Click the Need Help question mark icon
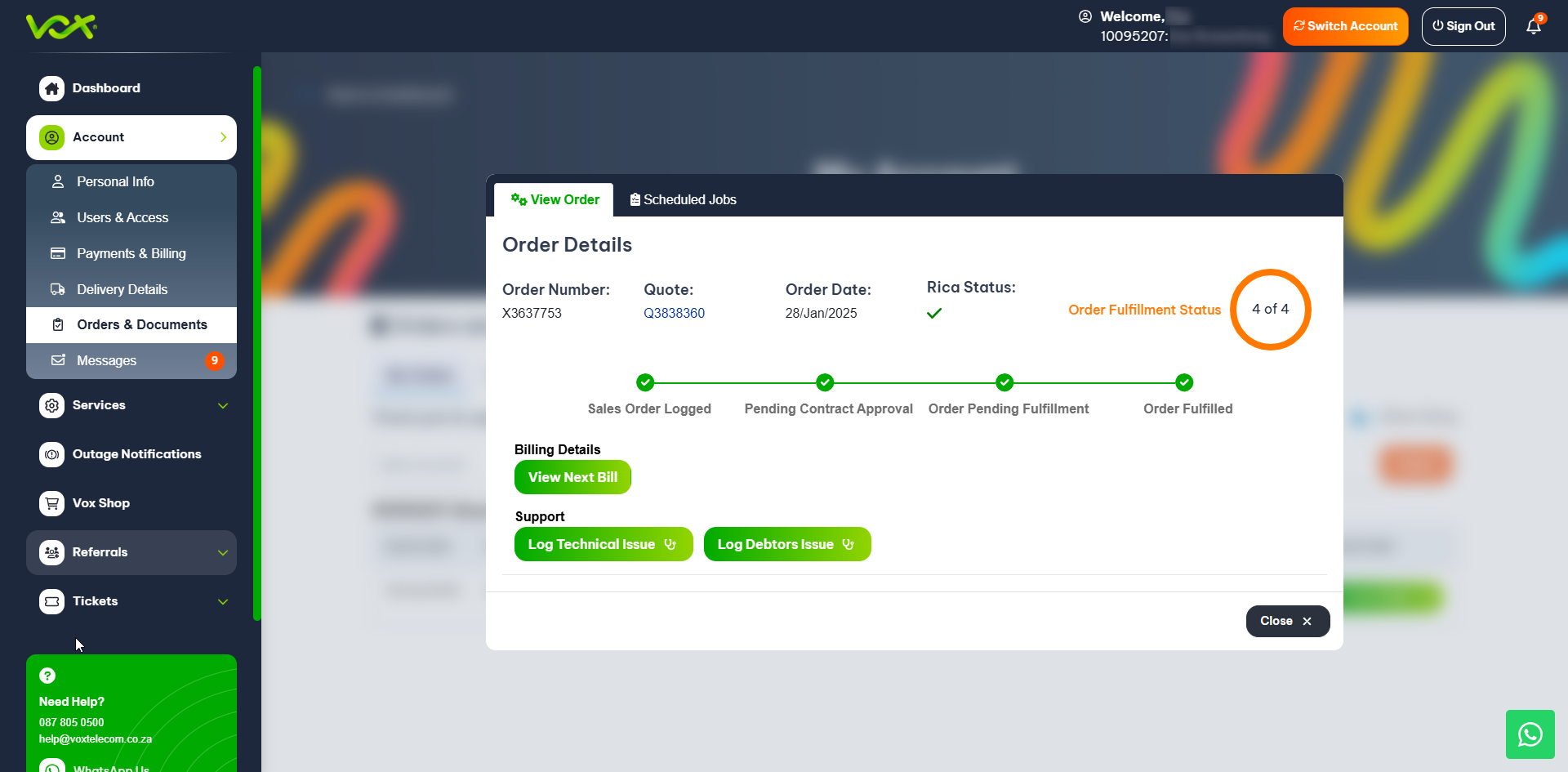 (x=47, y=676)
